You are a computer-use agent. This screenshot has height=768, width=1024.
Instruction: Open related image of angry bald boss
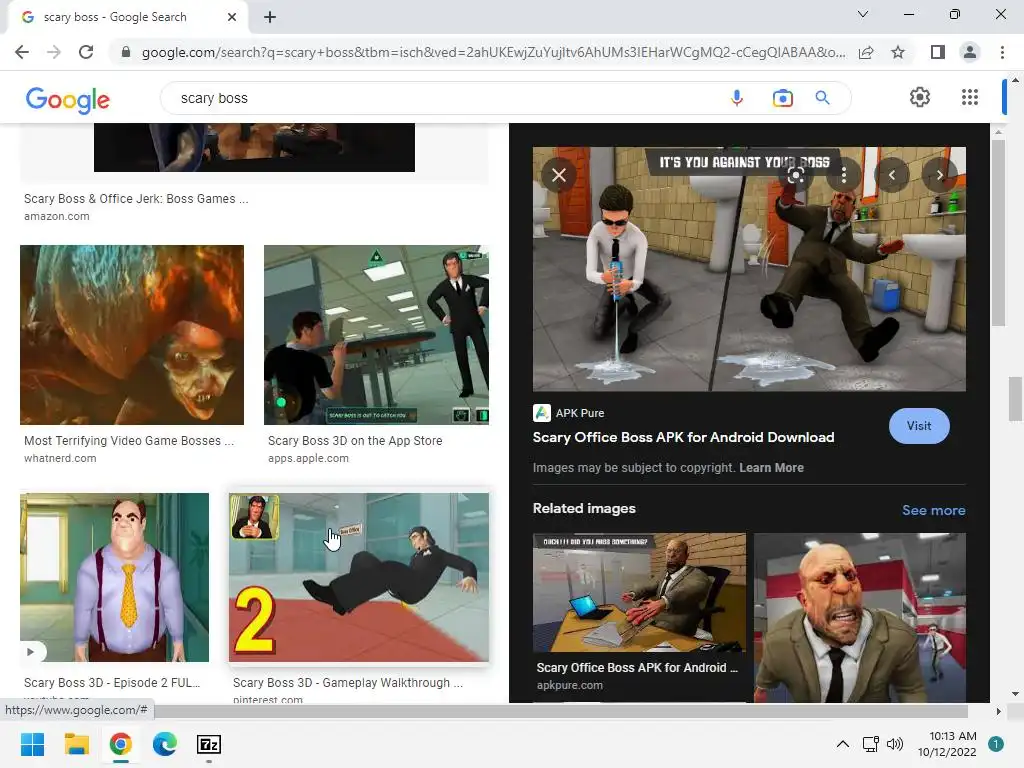click(859, 618)
